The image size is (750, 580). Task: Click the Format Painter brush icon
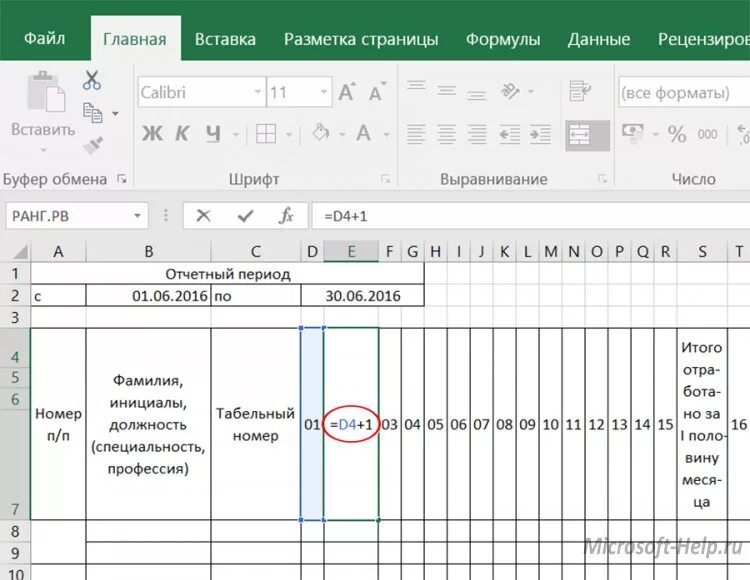(x=92, y=145)
